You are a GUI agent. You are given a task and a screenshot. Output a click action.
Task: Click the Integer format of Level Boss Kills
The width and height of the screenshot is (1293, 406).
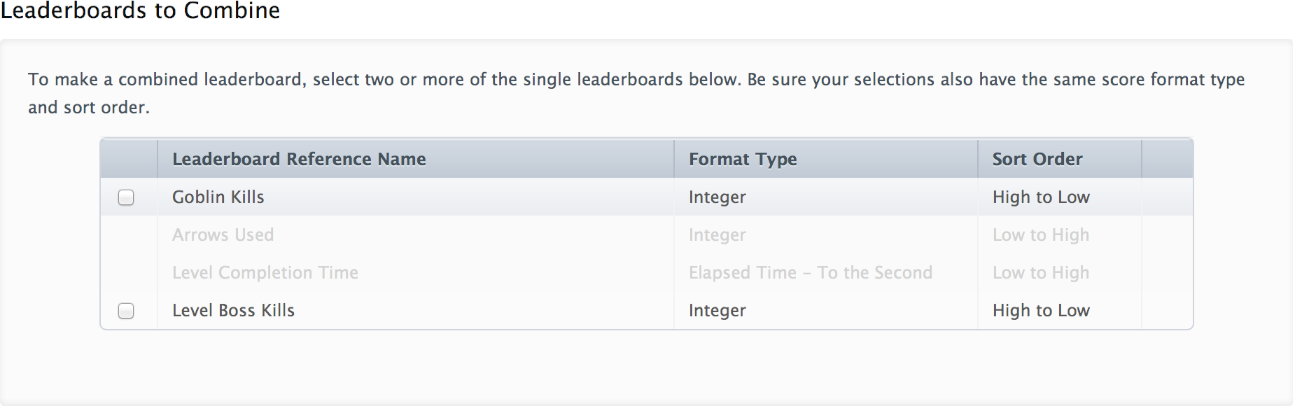coord(717,310)
